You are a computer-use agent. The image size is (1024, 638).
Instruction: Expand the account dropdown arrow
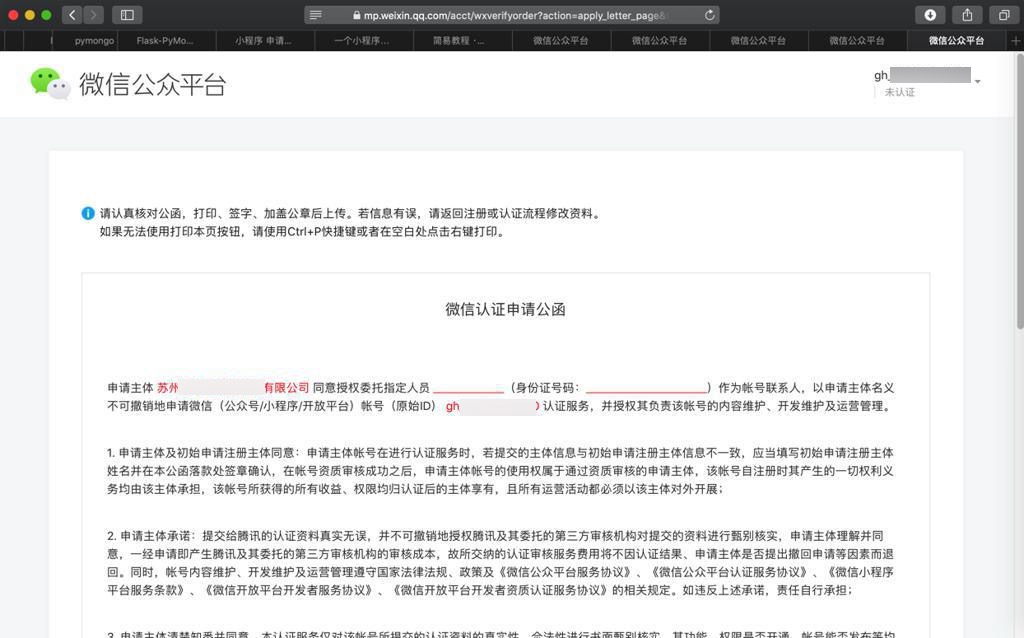point(978,82)
